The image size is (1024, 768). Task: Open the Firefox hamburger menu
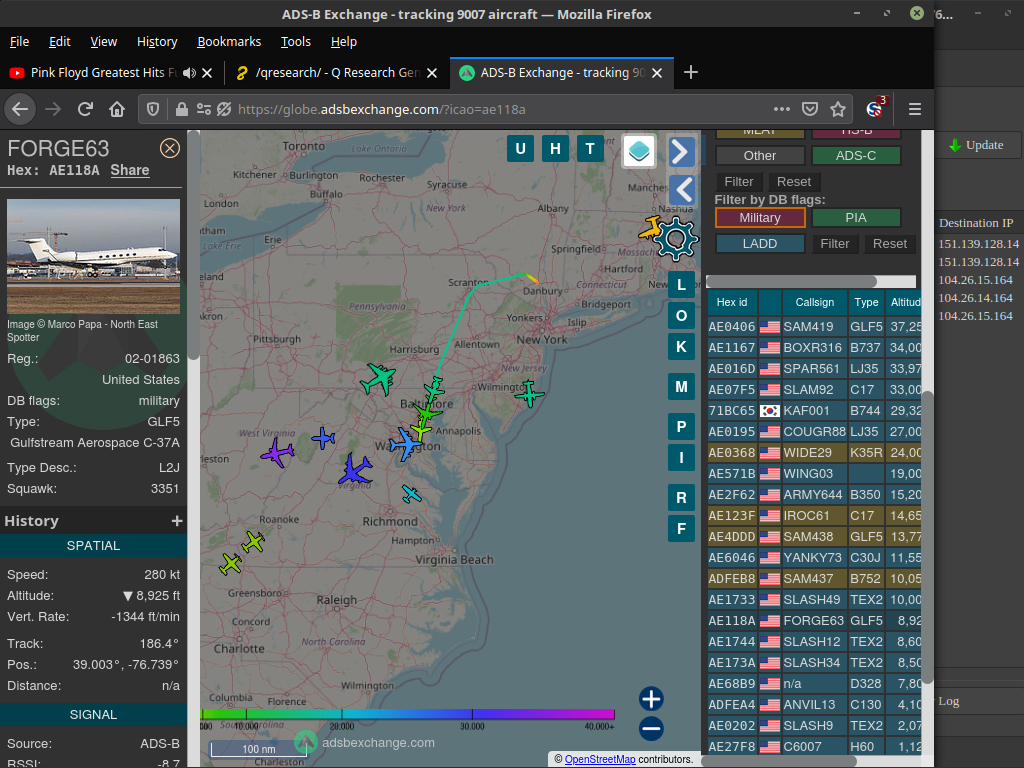915,109
